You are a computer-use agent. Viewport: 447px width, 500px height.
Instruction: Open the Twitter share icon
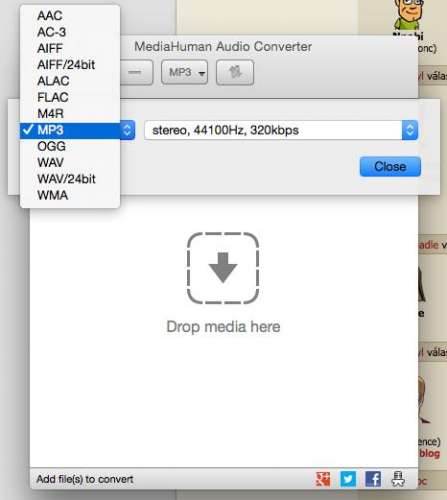348,479
